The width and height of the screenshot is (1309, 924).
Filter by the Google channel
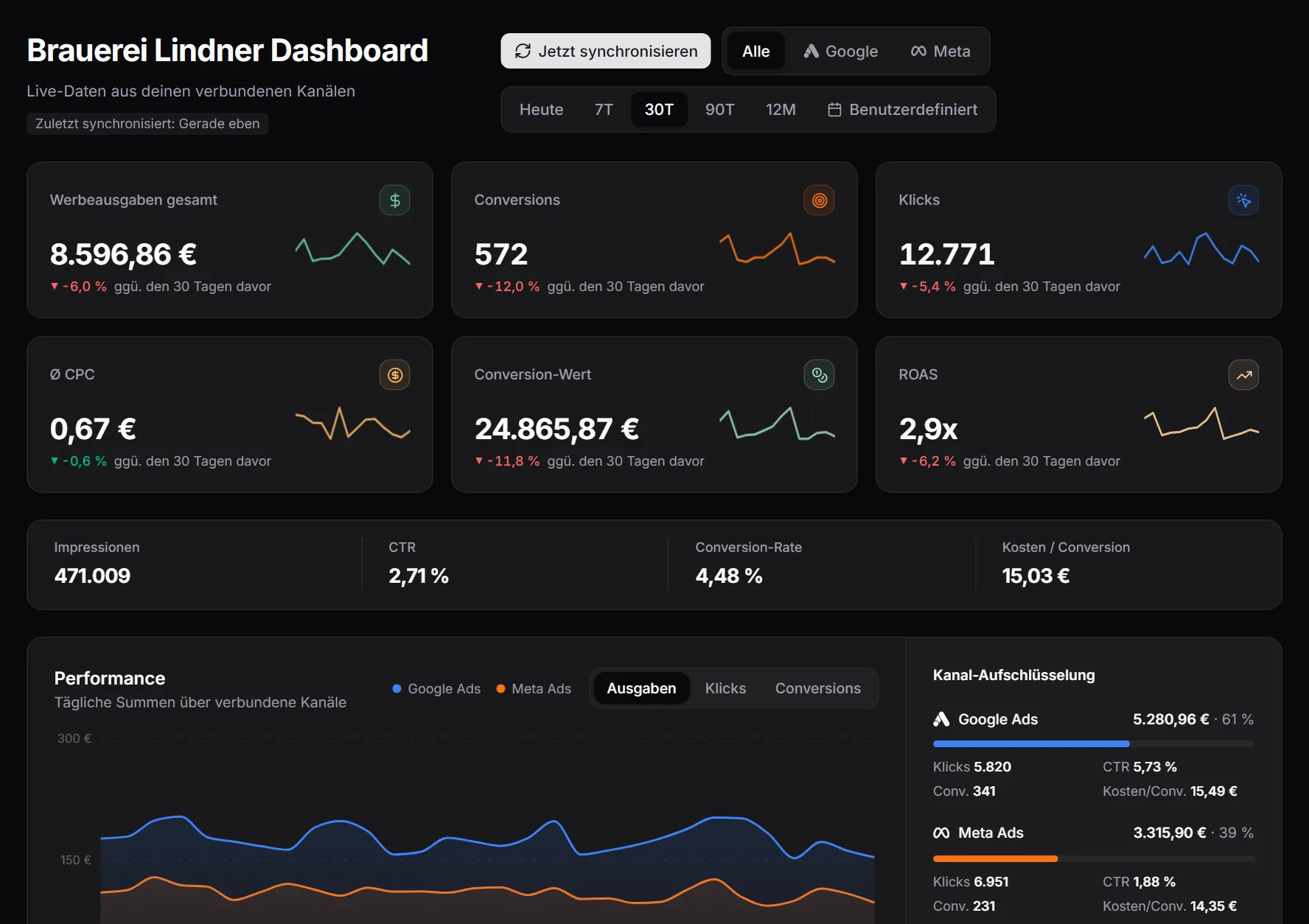pos(841,51)
